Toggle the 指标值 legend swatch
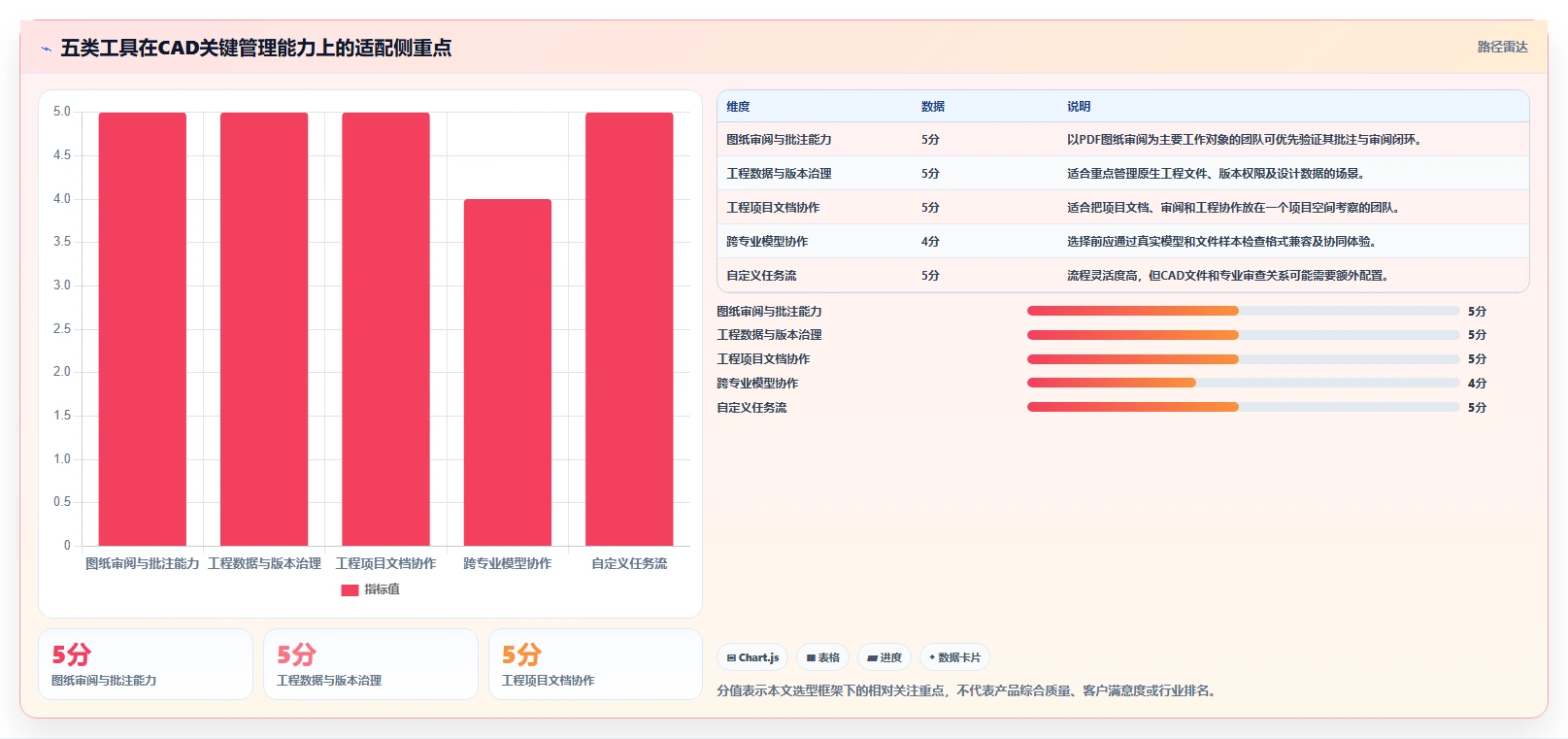This screenshot has height=739, width=1568. tap(350, 589)
